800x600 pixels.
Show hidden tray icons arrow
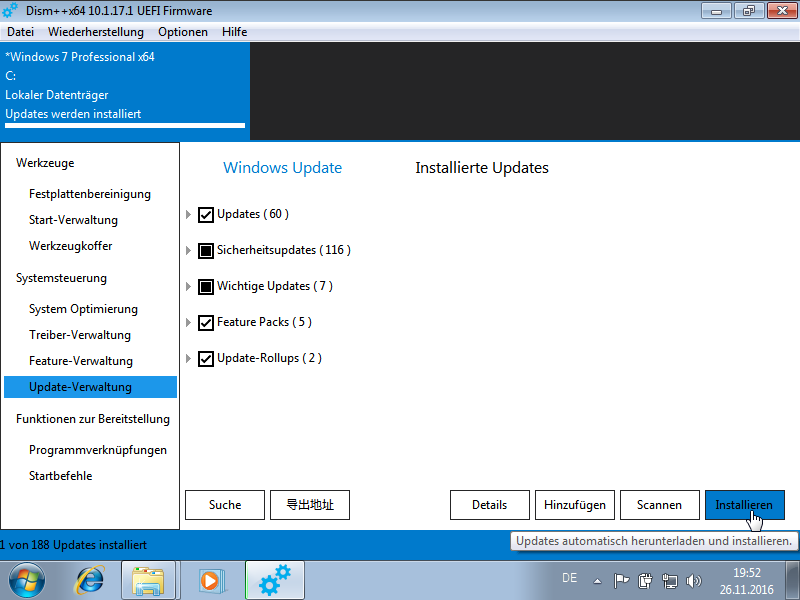[x=597, y=581]
